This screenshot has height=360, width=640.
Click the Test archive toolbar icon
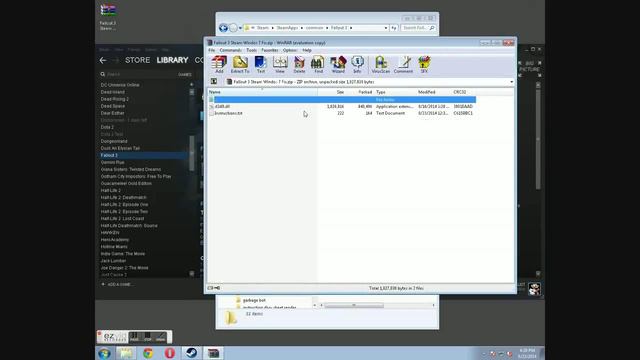click(260, 64)
